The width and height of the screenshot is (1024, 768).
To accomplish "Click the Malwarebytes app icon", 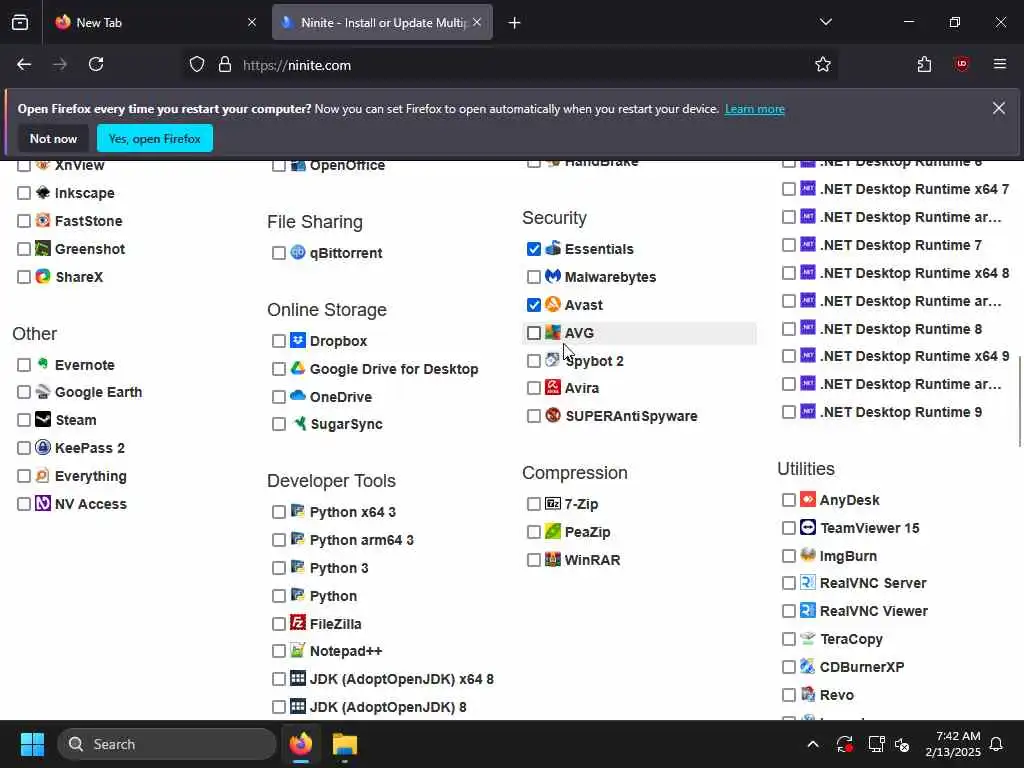I will 552,276.
